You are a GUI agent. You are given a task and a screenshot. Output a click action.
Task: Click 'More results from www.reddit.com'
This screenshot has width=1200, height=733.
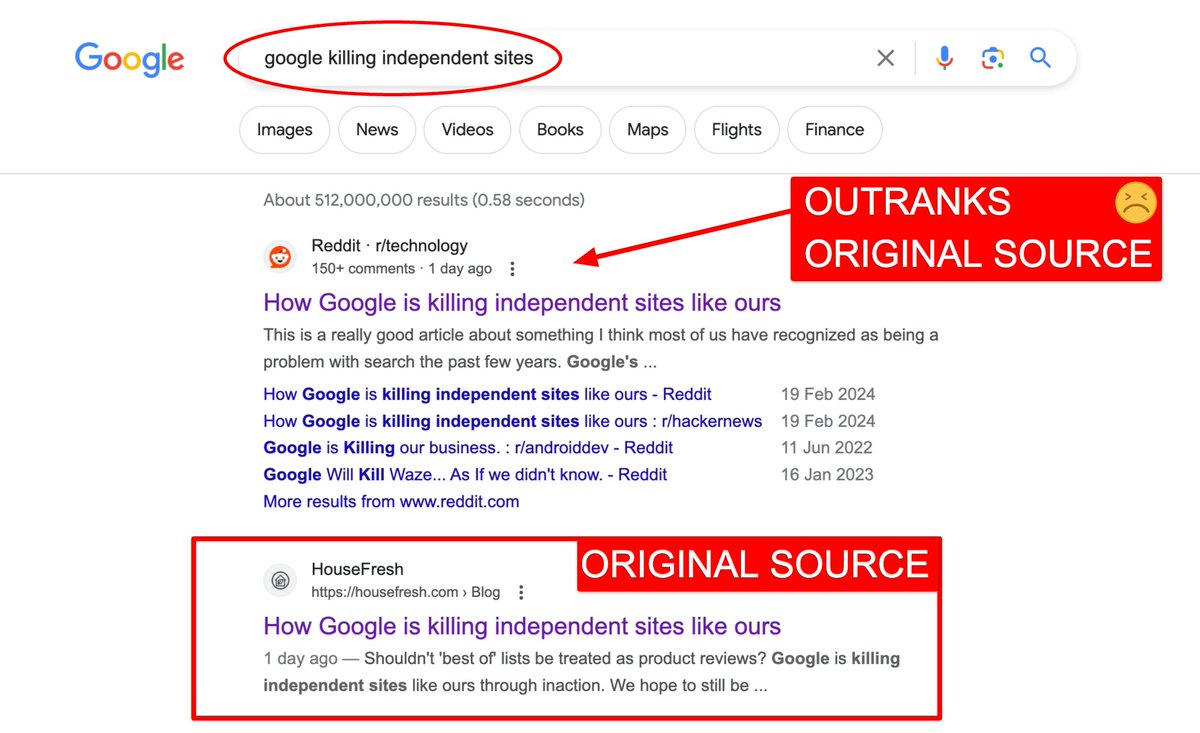coord(391,501)
